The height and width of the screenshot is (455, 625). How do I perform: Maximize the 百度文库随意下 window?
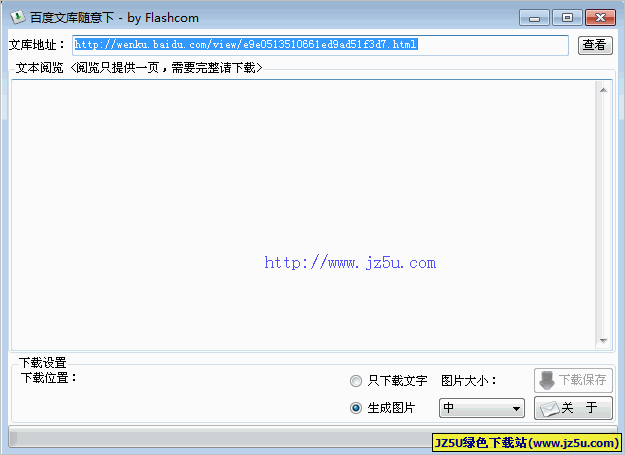pyautogui.click(x=567, y=18)
